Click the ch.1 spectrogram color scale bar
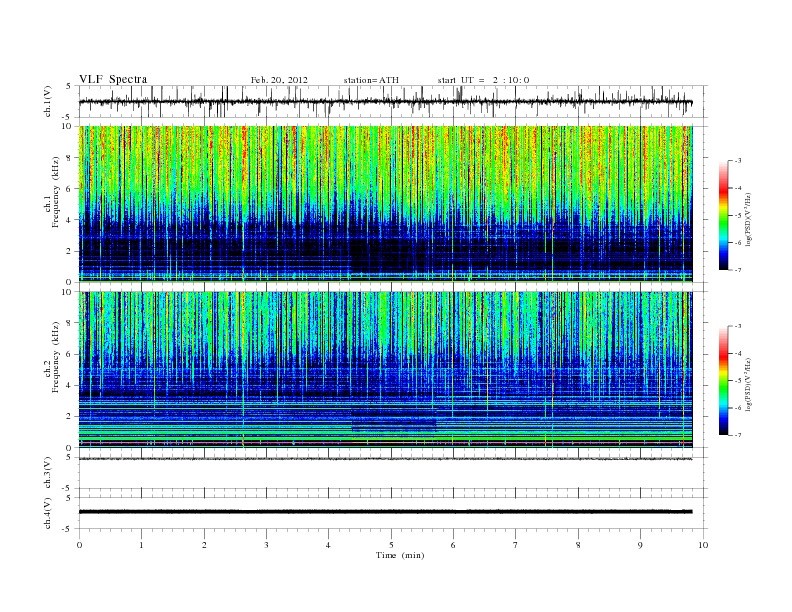The height and width of the screenshot is (612, 792). tap(723, 215)
